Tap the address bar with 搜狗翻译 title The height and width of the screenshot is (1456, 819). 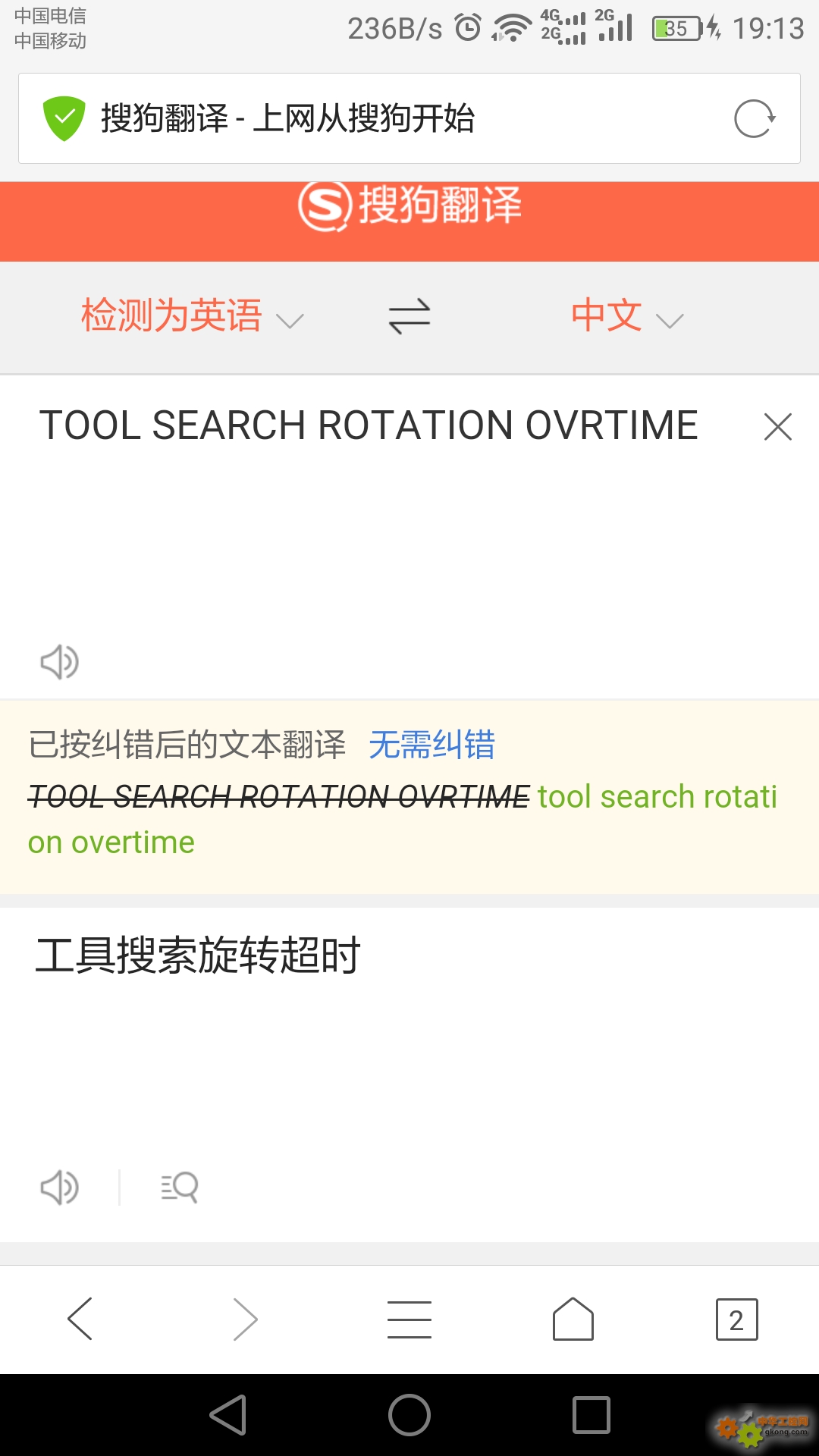409,118
